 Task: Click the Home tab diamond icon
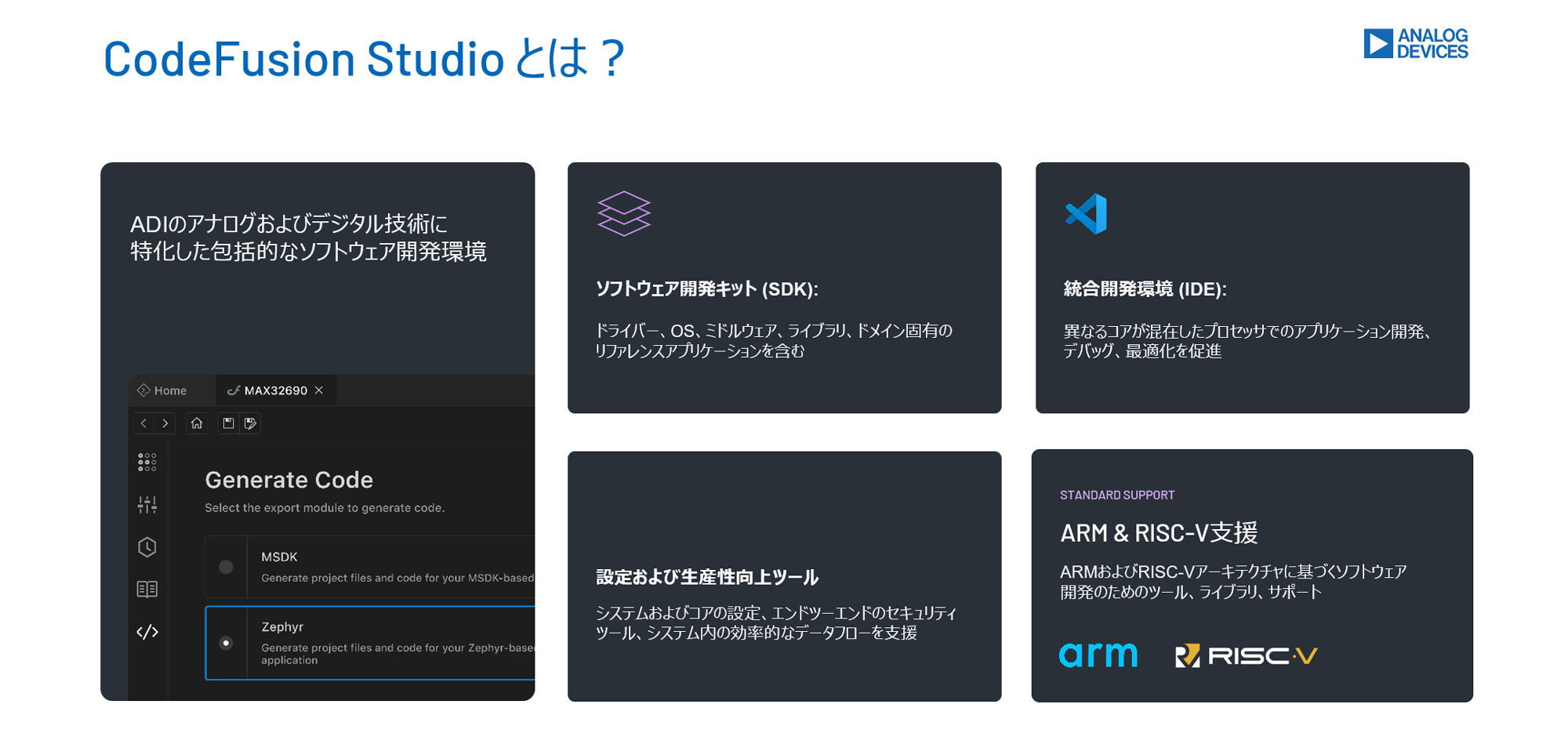143,390
